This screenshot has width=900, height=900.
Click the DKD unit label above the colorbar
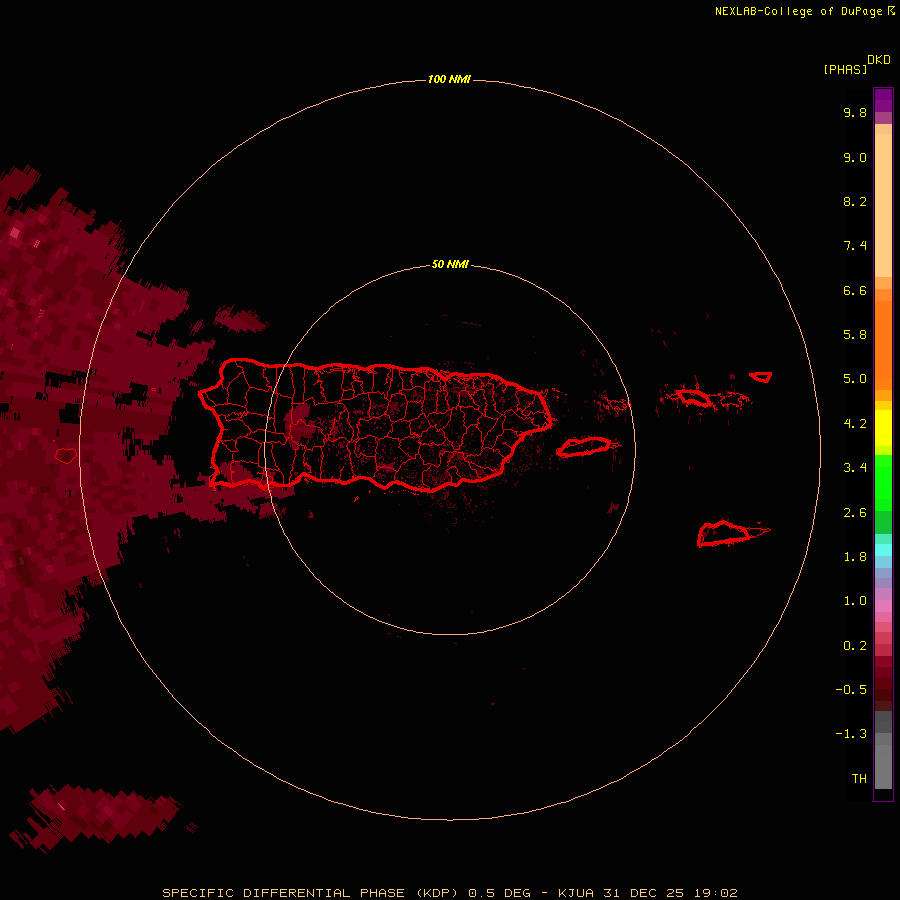pyautogui.click(x=879, y=60)
